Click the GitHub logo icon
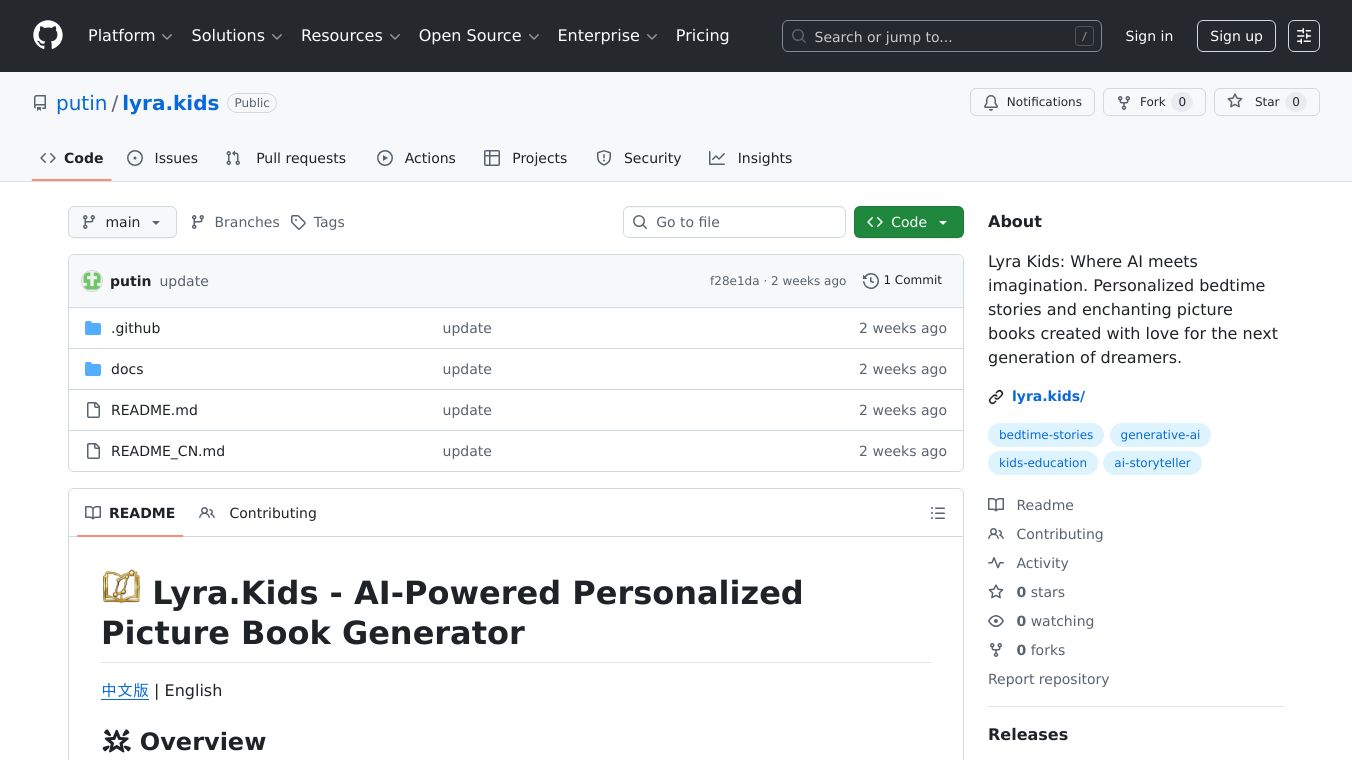 (x=47, y=36)
